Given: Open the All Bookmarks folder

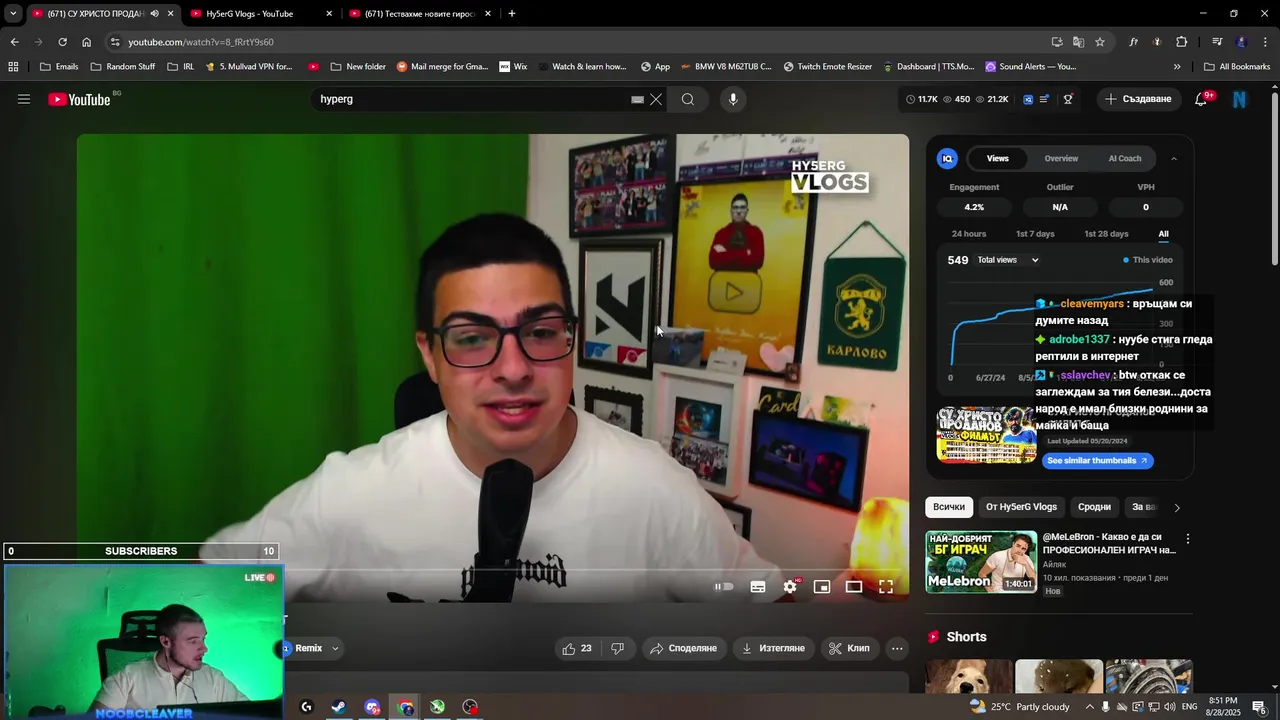Looking at the screenshot, I should click(x=1237, y=67).
